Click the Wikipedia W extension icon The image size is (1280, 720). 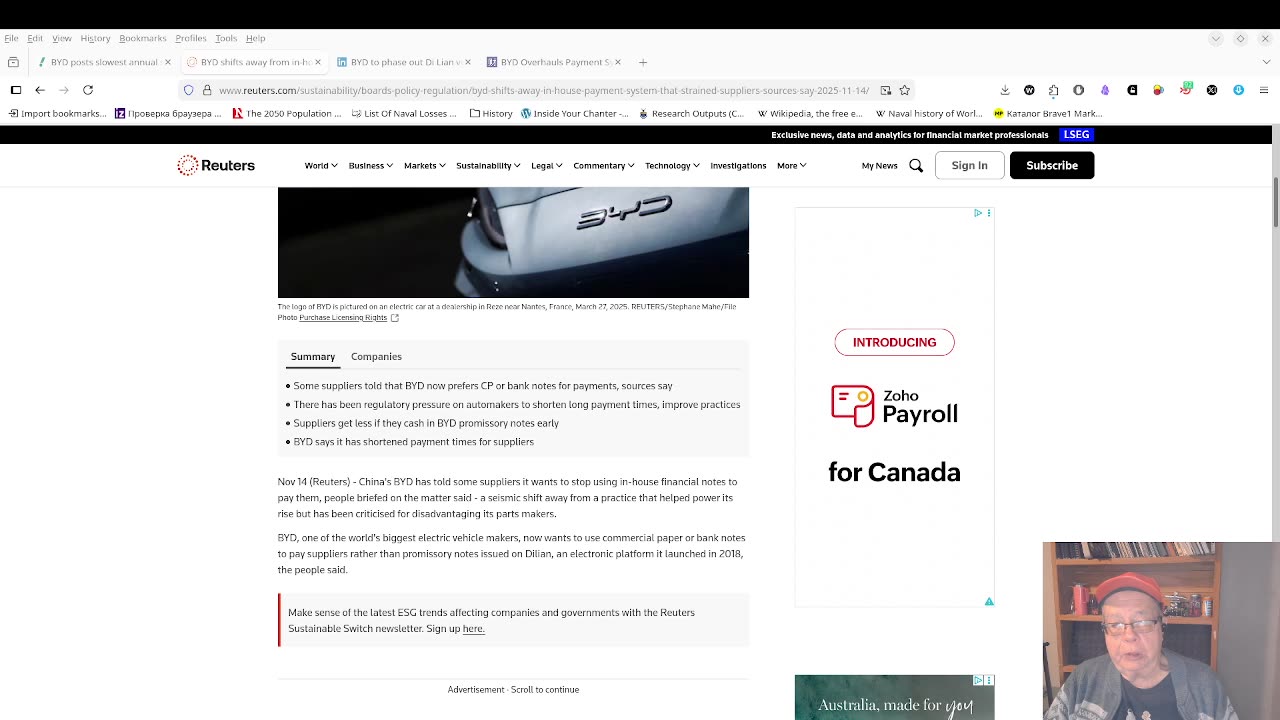(1029, 90)
